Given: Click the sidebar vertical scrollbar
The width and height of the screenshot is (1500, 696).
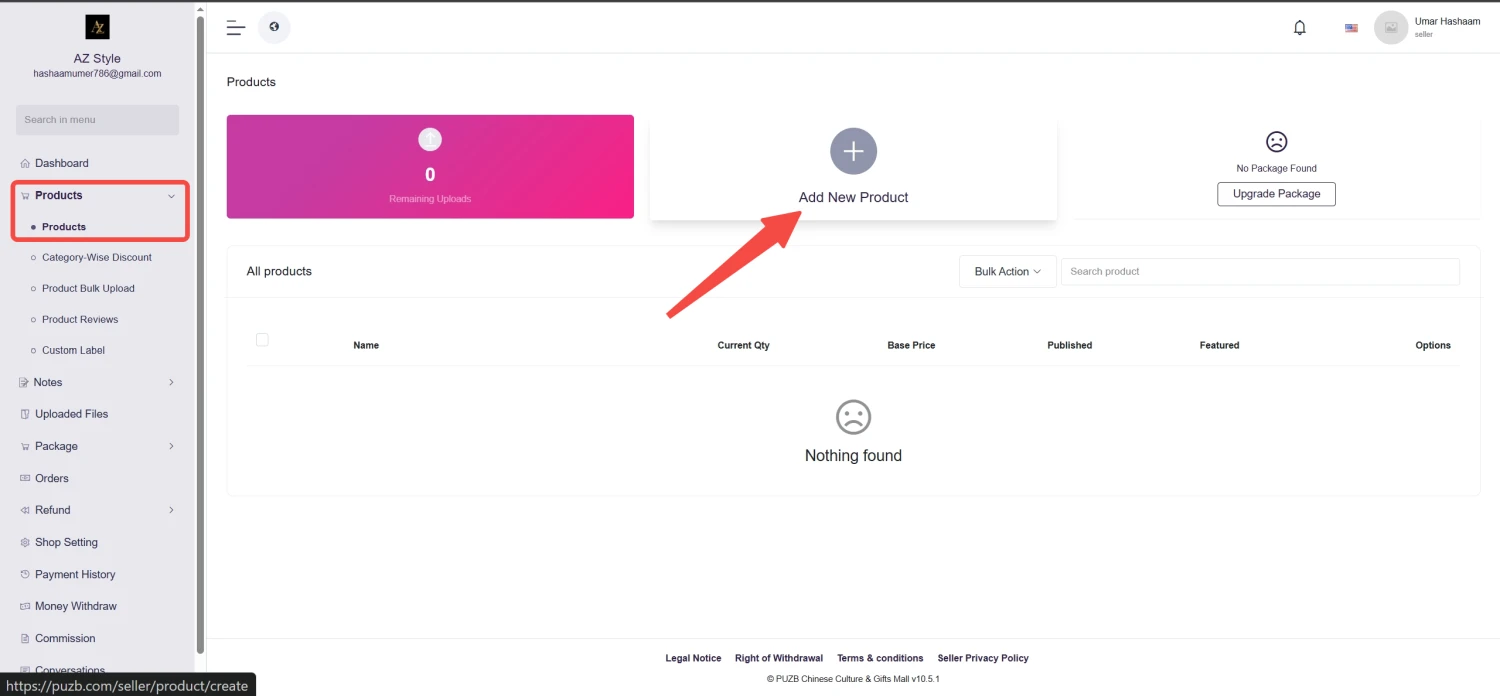Looking at the screenshot, I should [201, 330].
